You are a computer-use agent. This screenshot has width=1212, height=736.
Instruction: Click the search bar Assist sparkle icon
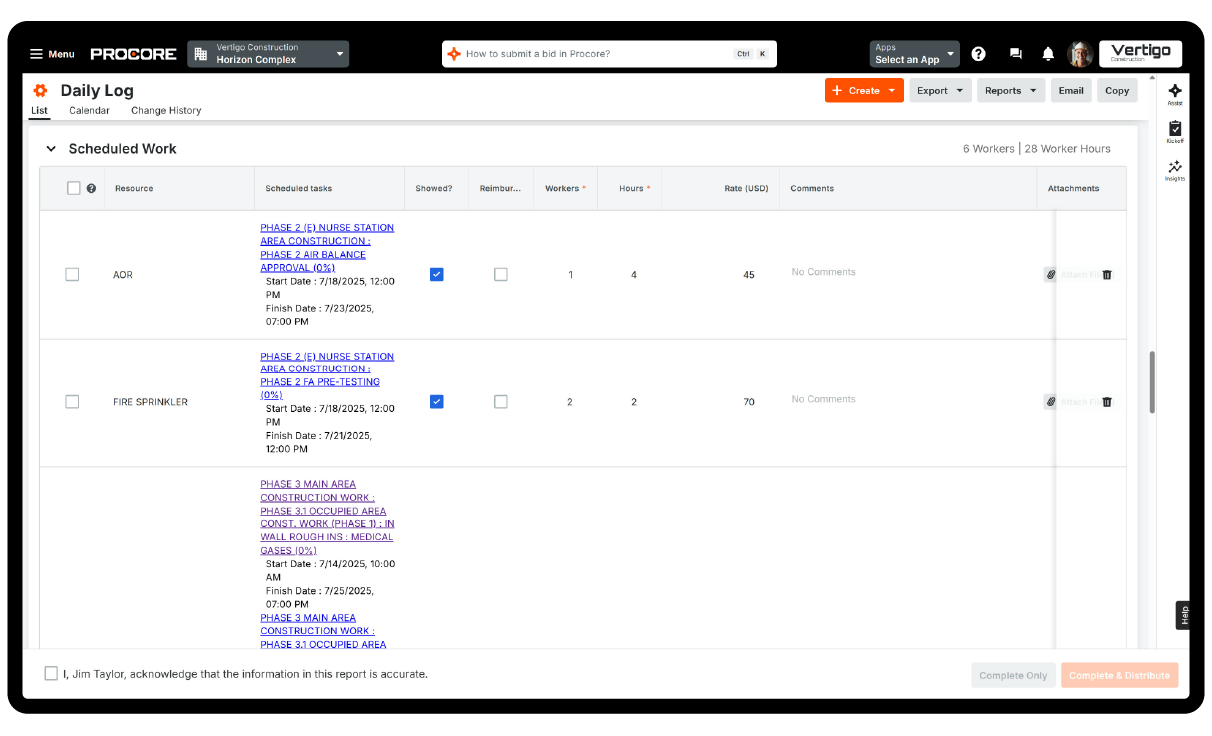point(454,54)
